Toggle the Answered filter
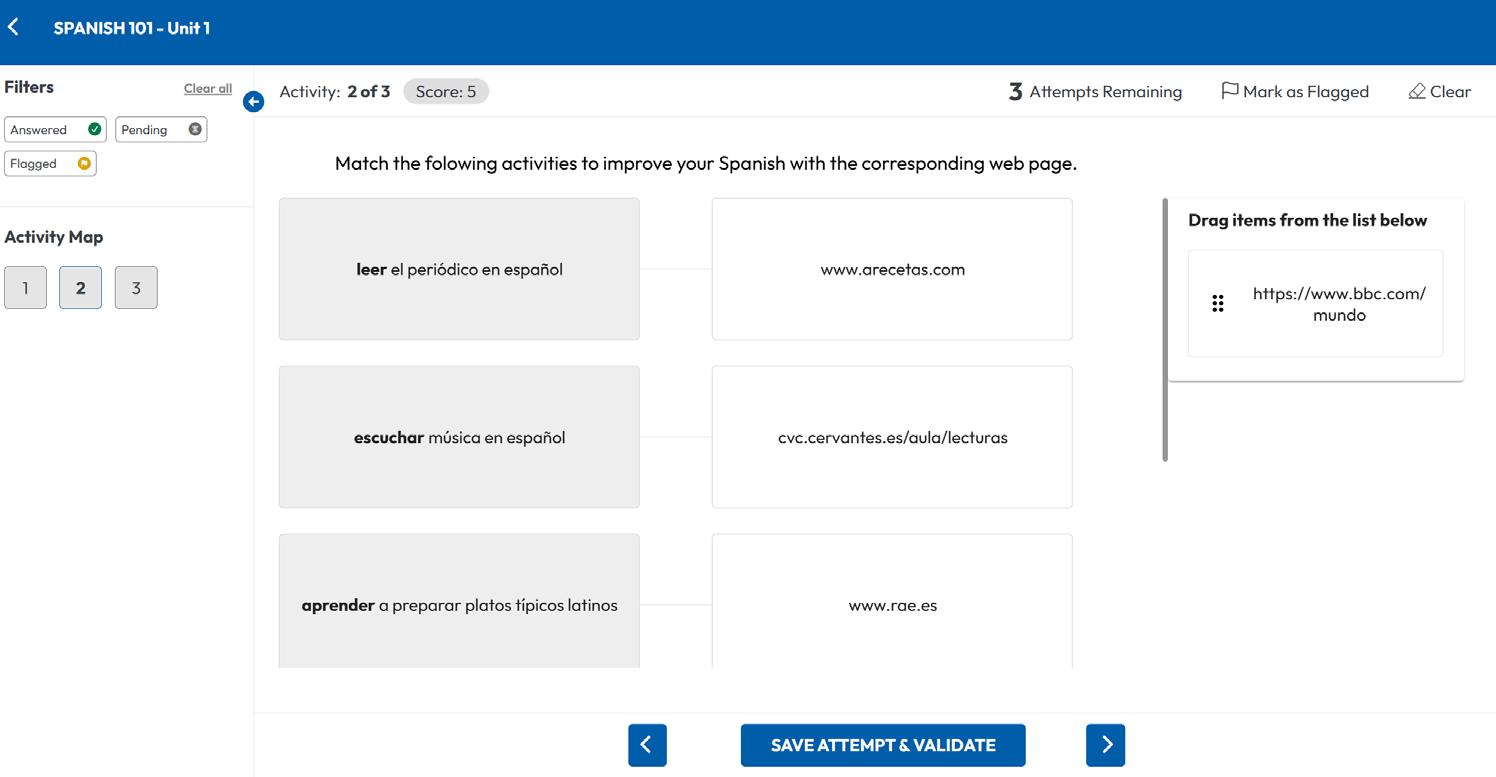Screen dimensions: 1496x777 (55, 130)
